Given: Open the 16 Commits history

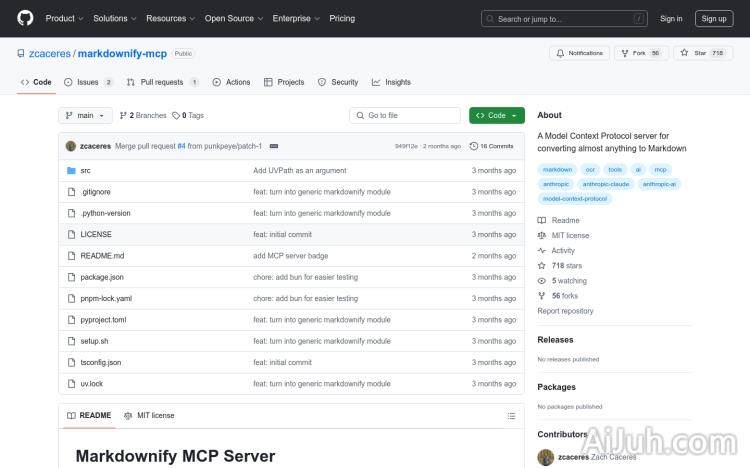Looking at the screenshot, I should pos(492,146).
